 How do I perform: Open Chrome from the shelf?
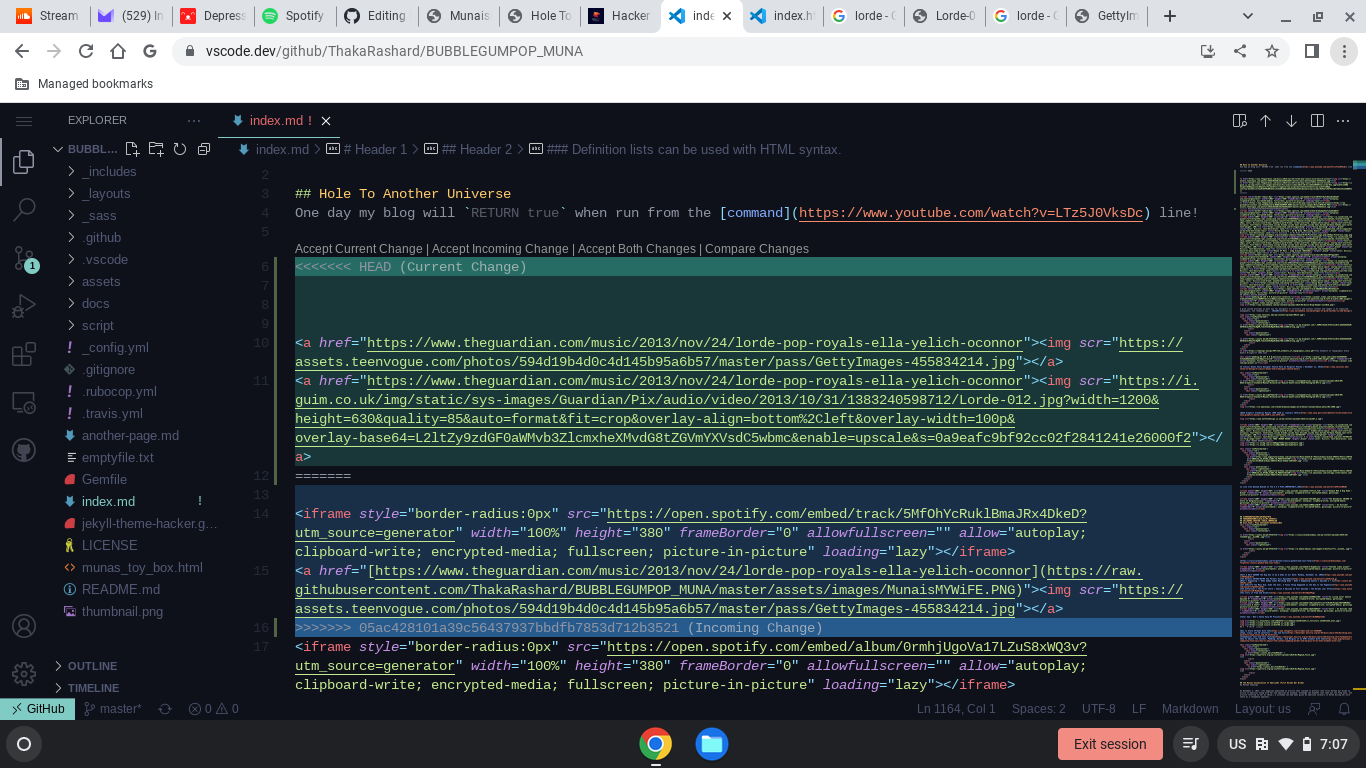(x=655, y=744)
